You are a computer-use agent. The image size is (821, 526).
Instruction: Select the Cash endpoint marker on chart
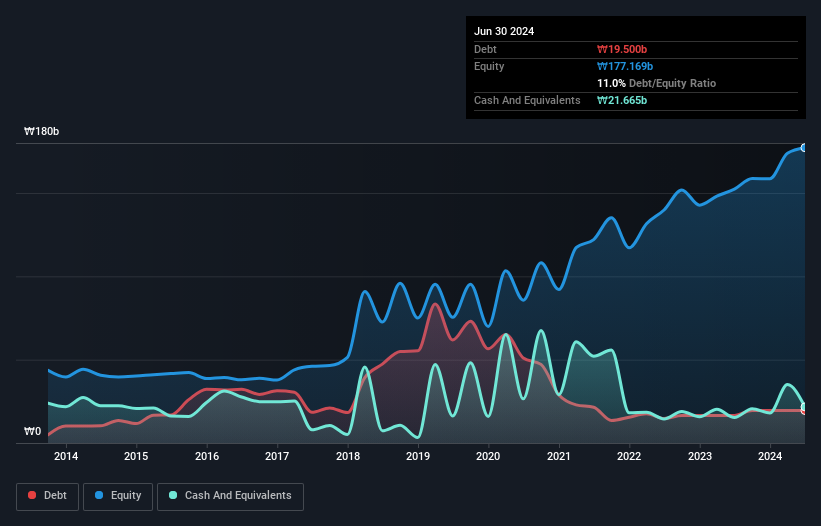pyautogui.click(x=804, y=407)
